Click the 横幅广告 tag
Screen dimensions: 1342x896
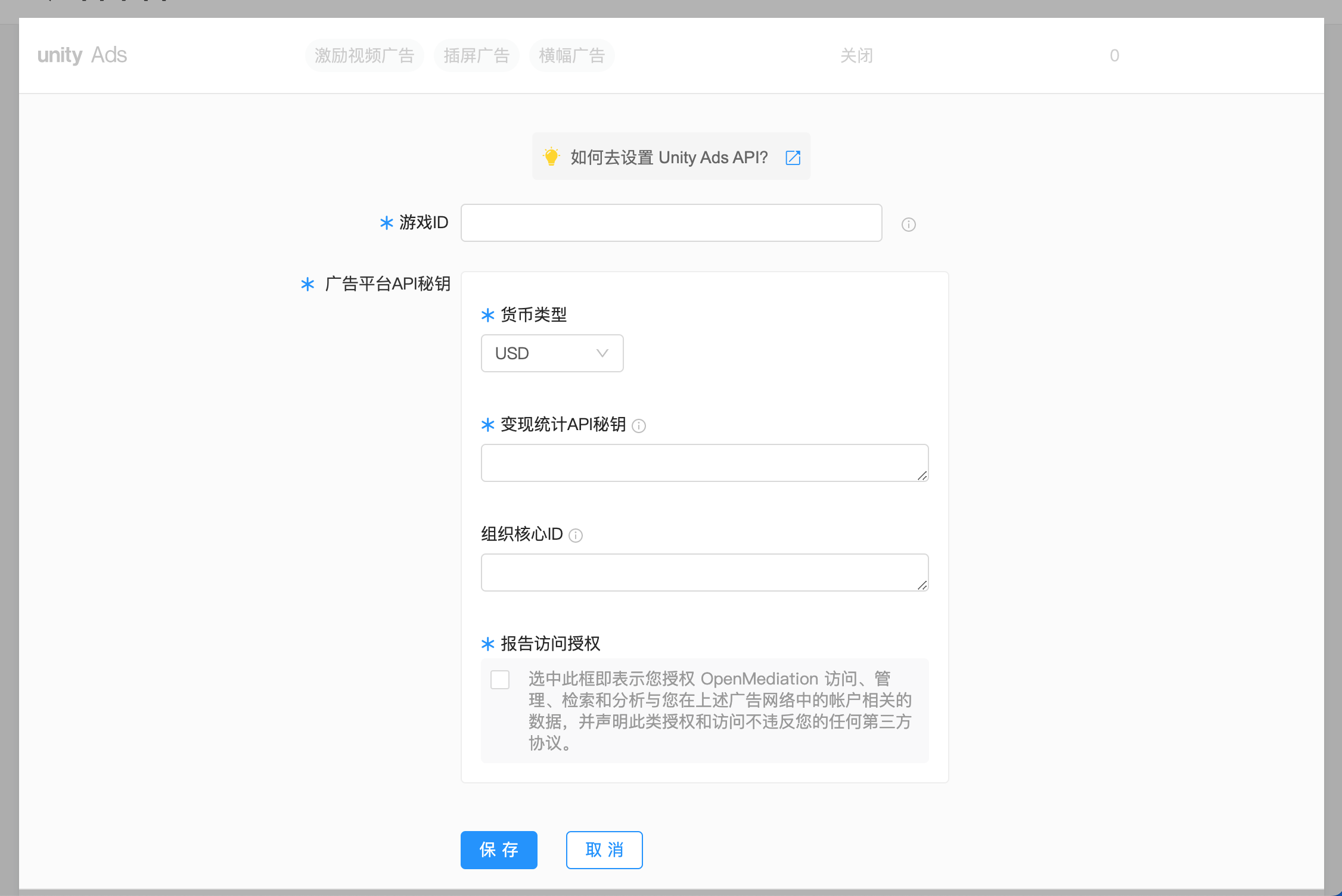point(571,55)
